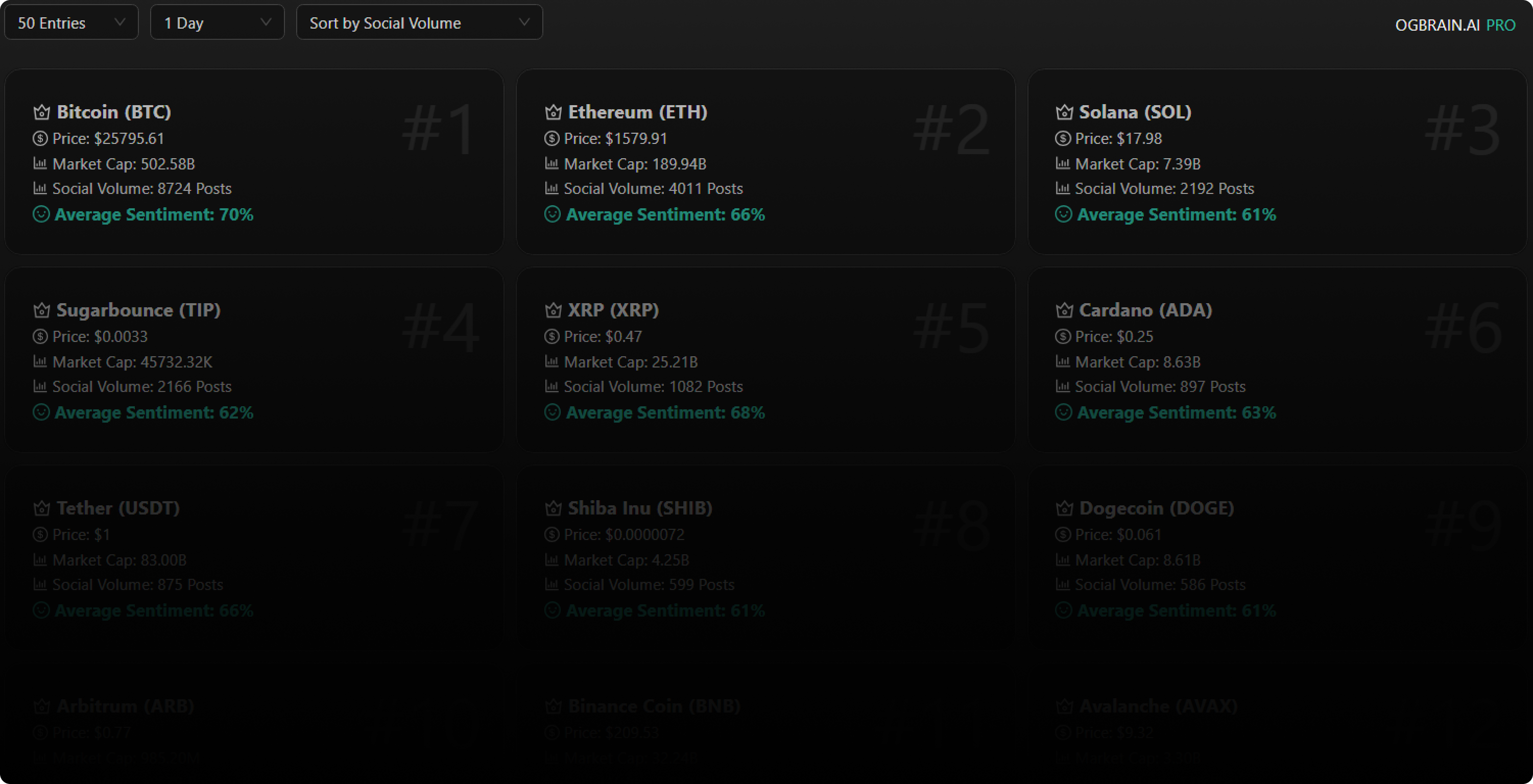Screen dimensions: 1533x784
Task: Click the chart icon beside Cardano Social Volume
Action: (x=1063, y=386)
